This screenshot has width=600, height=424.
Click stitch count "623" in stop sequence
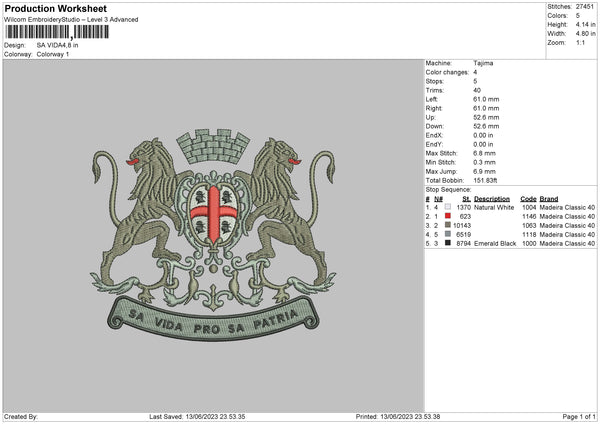point(465,217)
